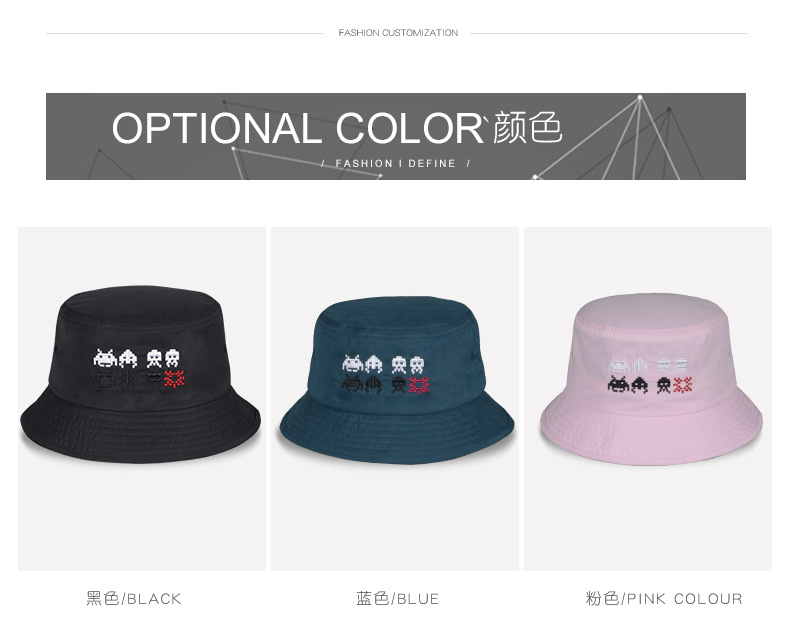Viewport: 790px width, 618px height.
Task: Click the red invader icon on blue hat
Action: [x=419, y=385]
